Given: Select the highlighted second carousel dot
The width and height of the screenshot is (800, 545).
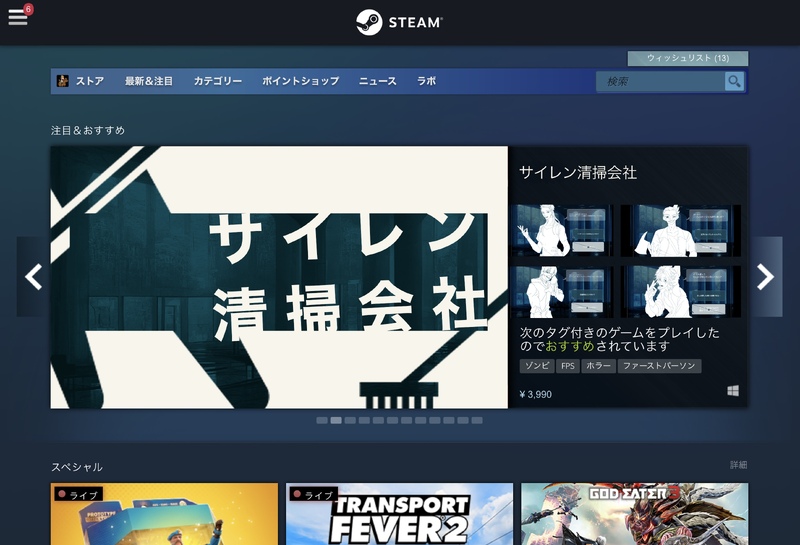Looking at the screenshot, I should 336,420.
